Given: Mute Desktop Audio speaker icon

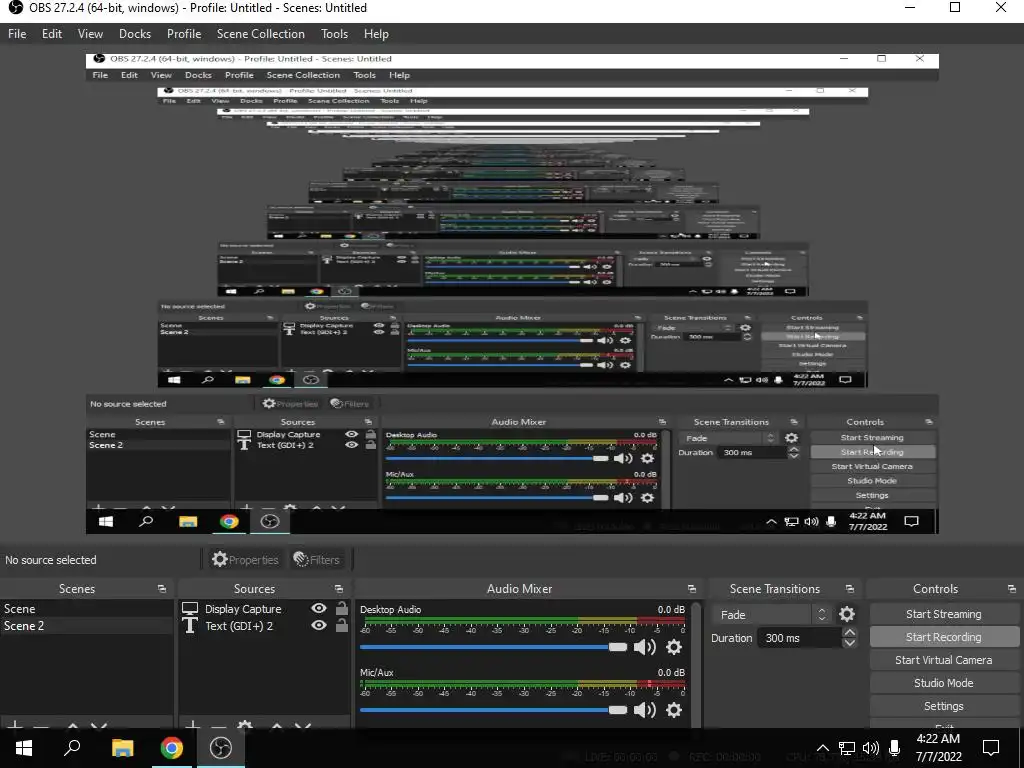Looking at the screenshot, I should (x=645, y=647).
